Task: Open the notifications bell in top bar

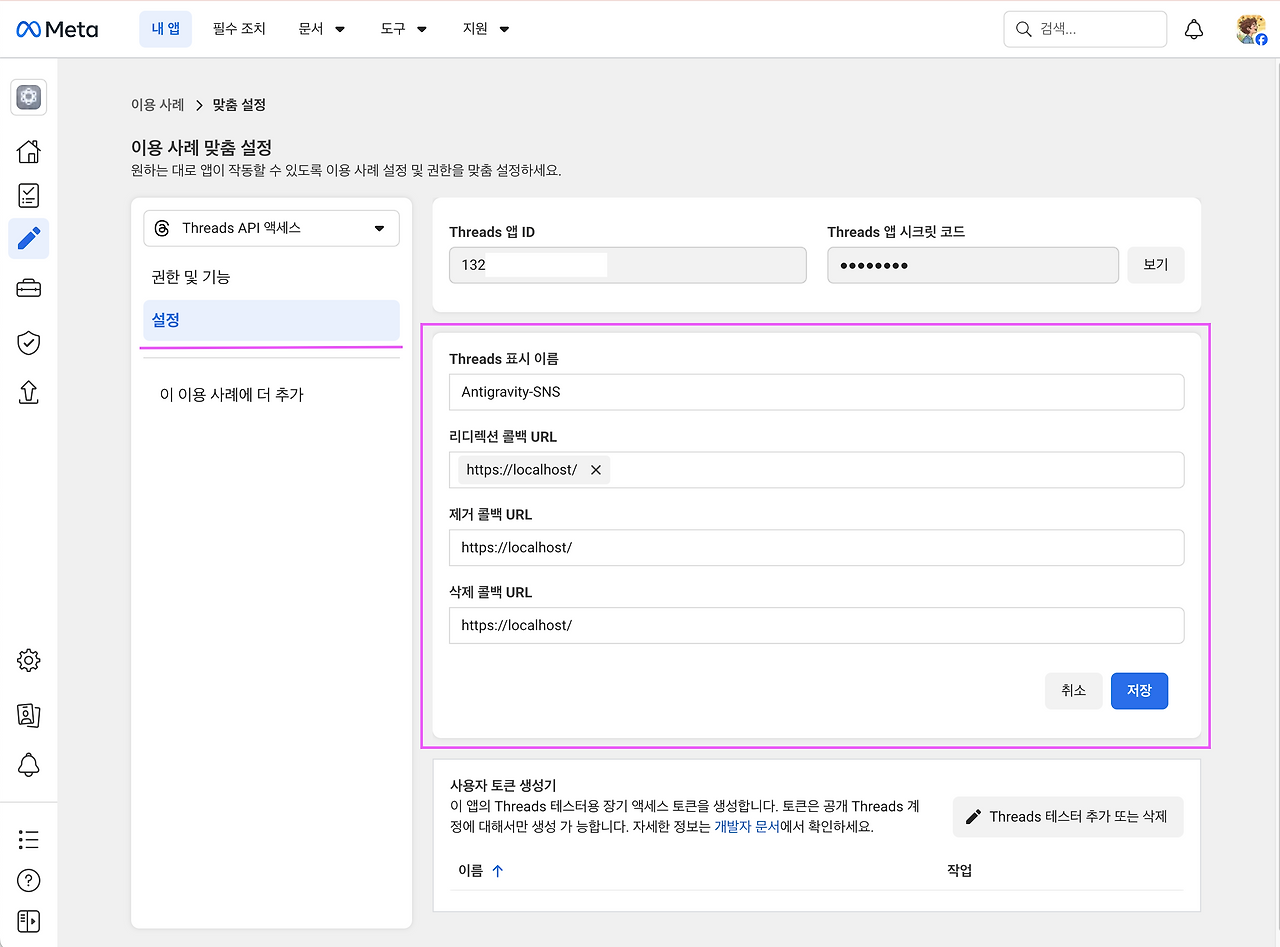Action: coord(1194,30)
